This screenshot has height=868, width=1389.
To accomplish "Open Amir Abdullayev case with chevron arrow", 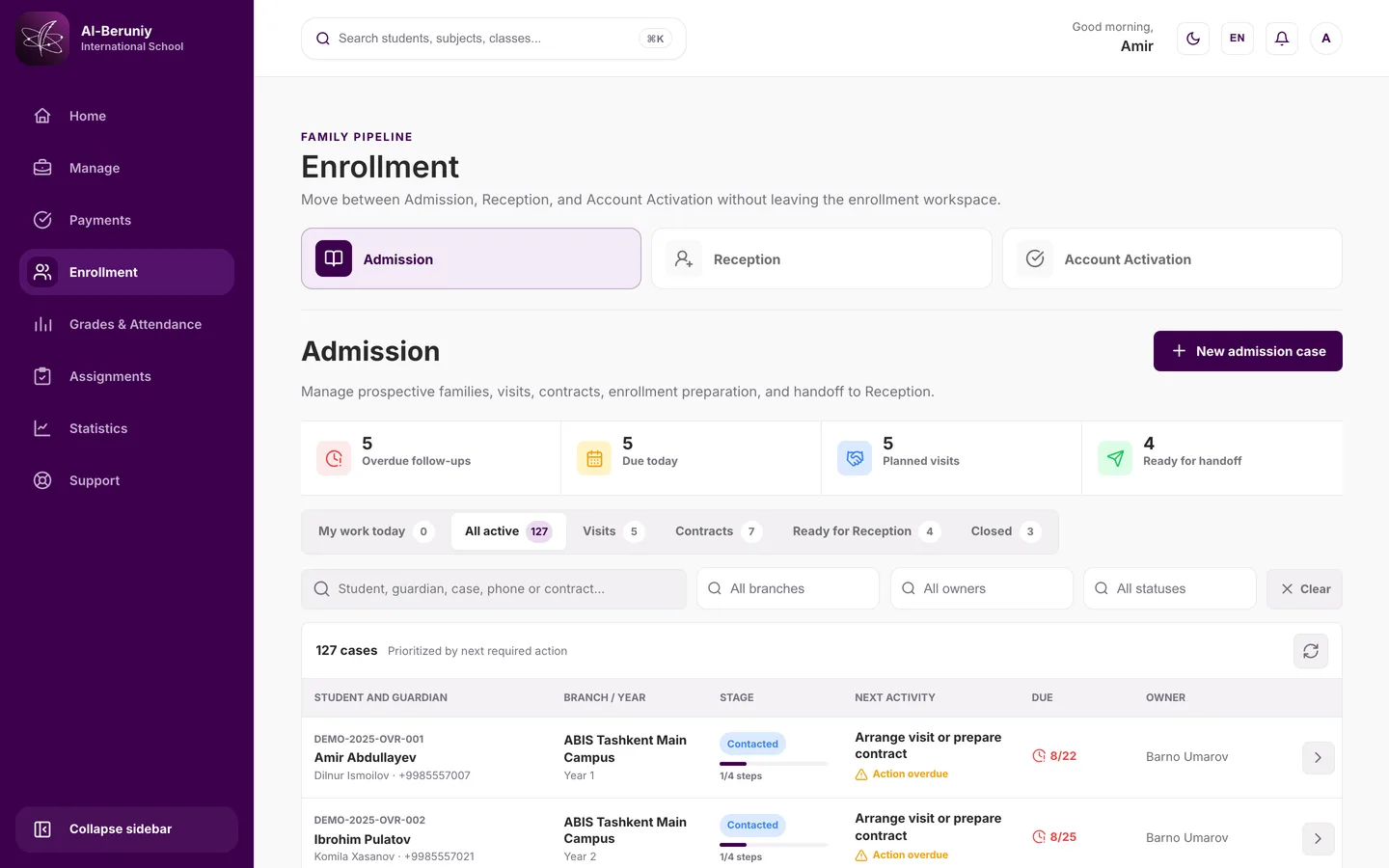I will [x=1318, y=758].
